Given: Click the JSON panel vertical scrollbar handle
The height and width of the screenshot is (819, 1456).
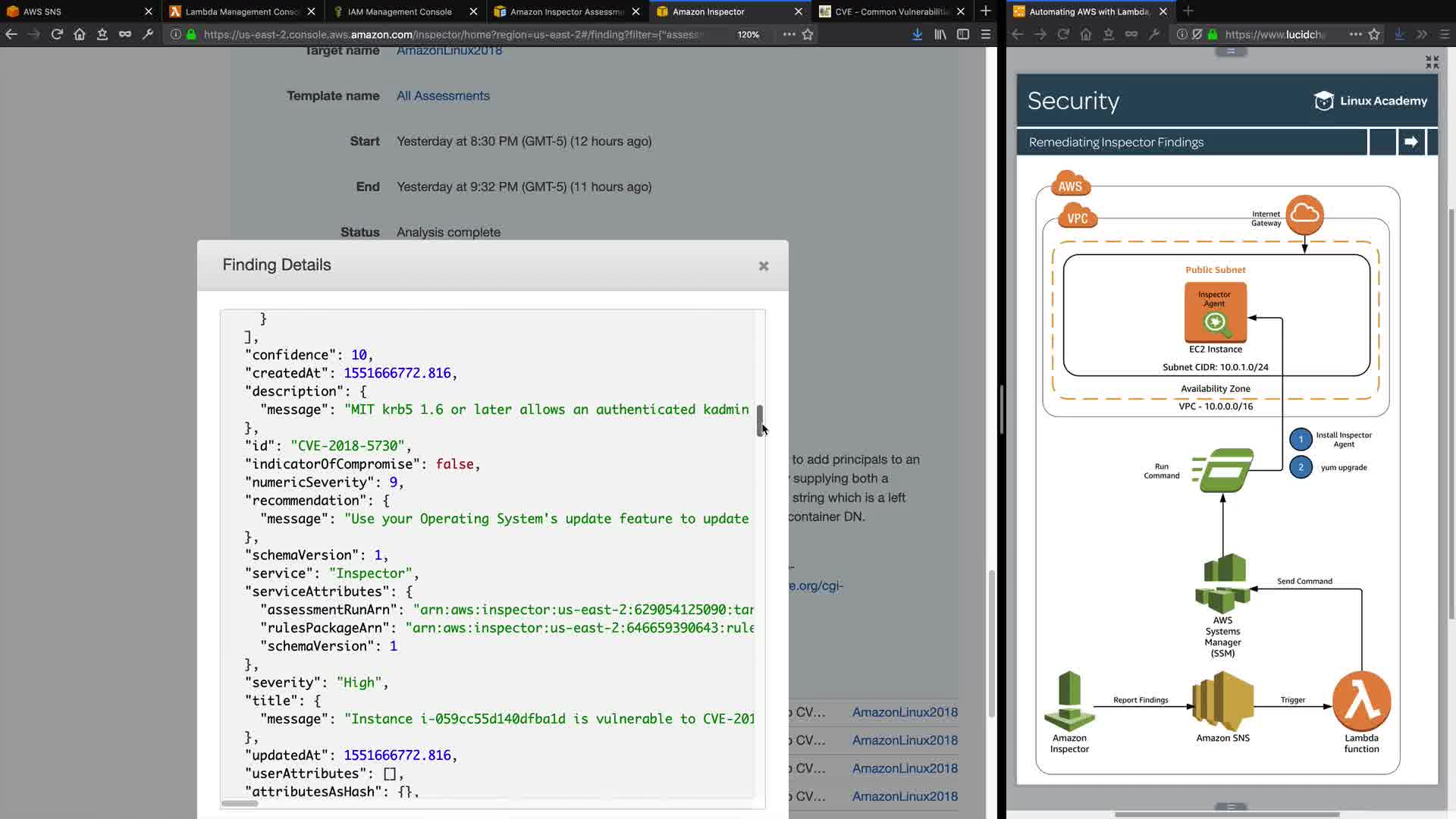Looking at the screenshot, I should pos(759,419).
